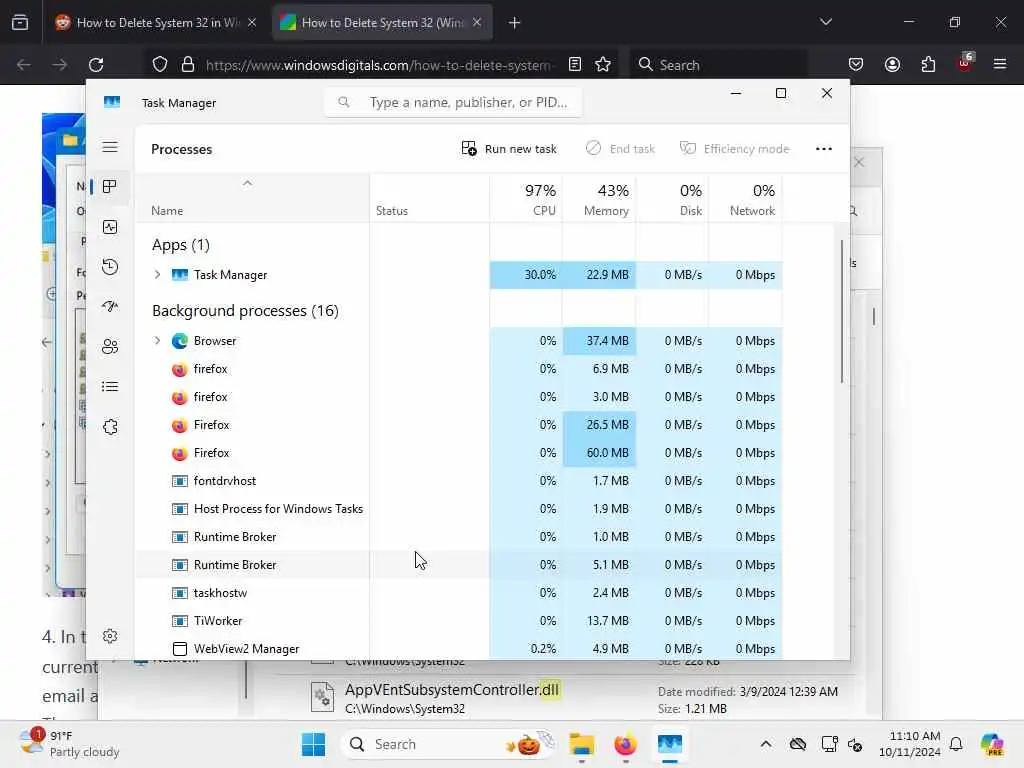Open Firefox application menu
The image size is (1024, 768).
point(1000,65)
